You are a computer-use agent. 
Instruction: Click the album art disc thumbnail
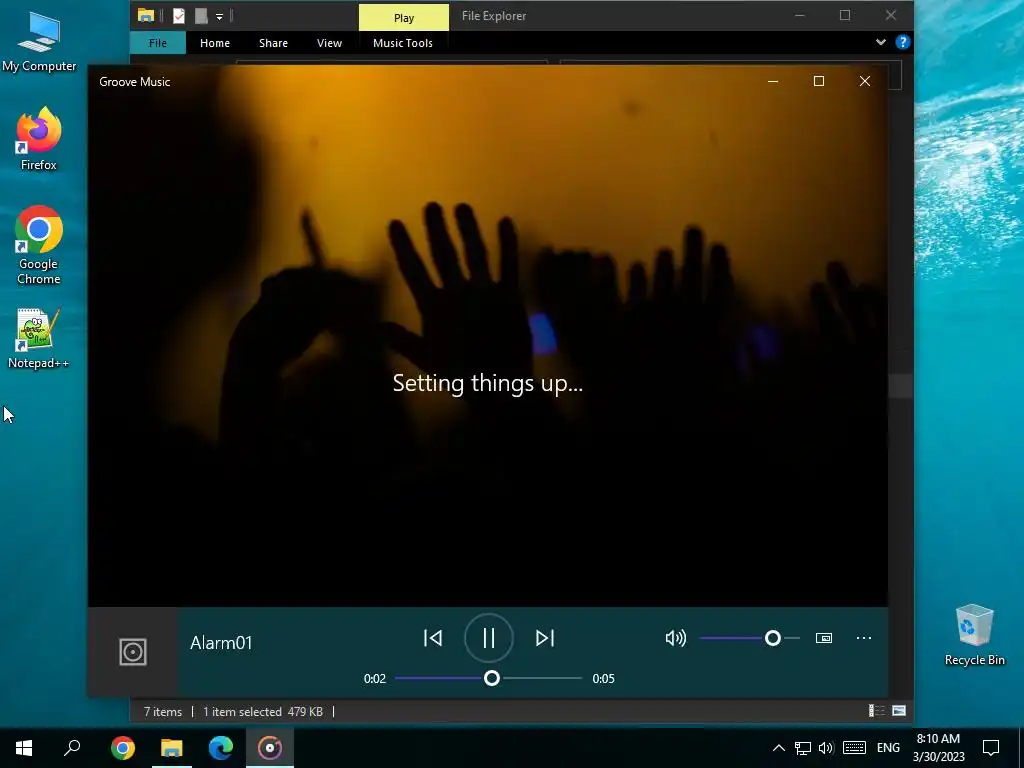pyautogui.click(x=133, y=652)
